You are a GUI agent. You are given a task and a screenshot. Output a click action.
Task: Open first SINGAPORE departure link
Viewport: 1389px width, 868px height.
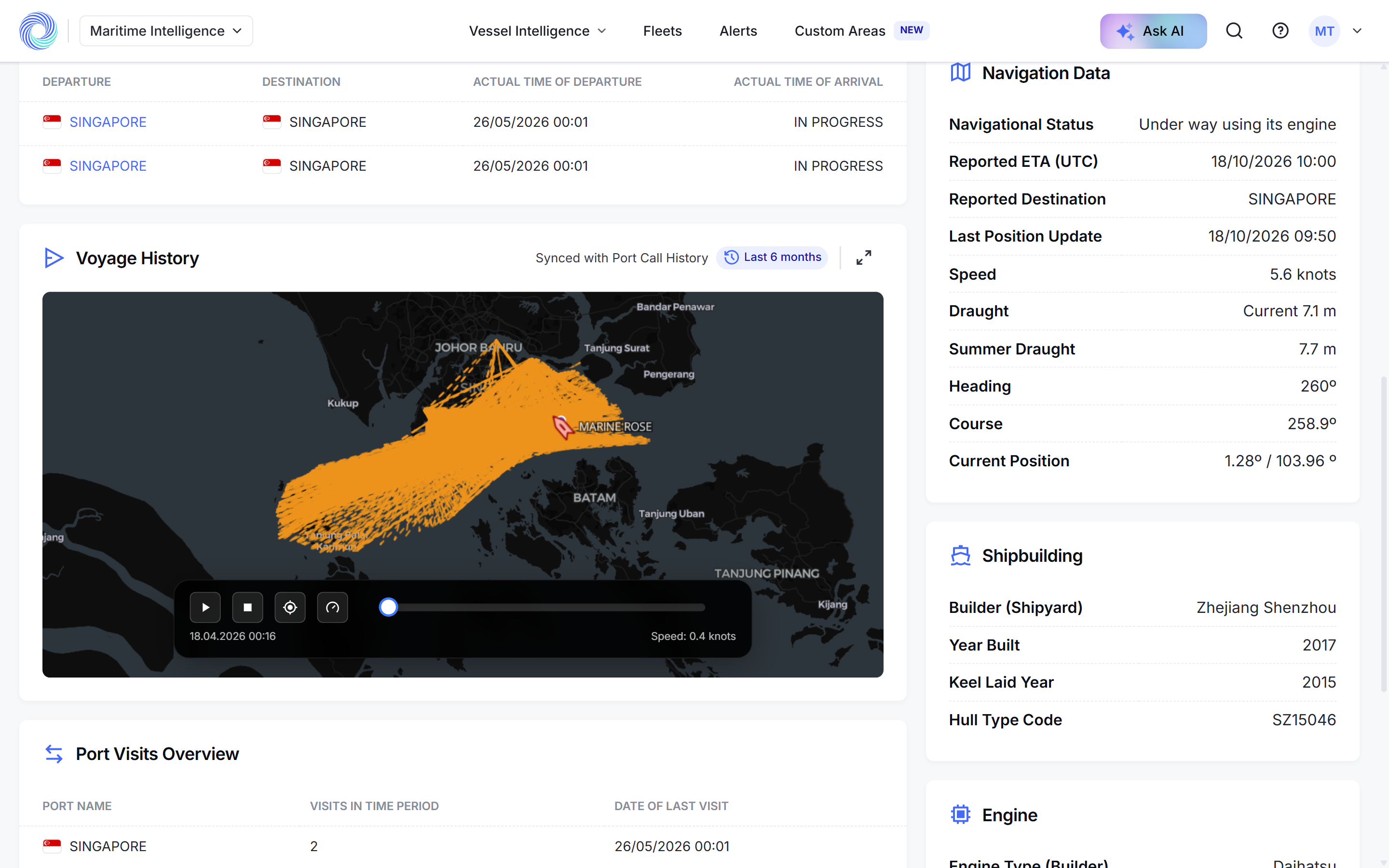point(108,122)
